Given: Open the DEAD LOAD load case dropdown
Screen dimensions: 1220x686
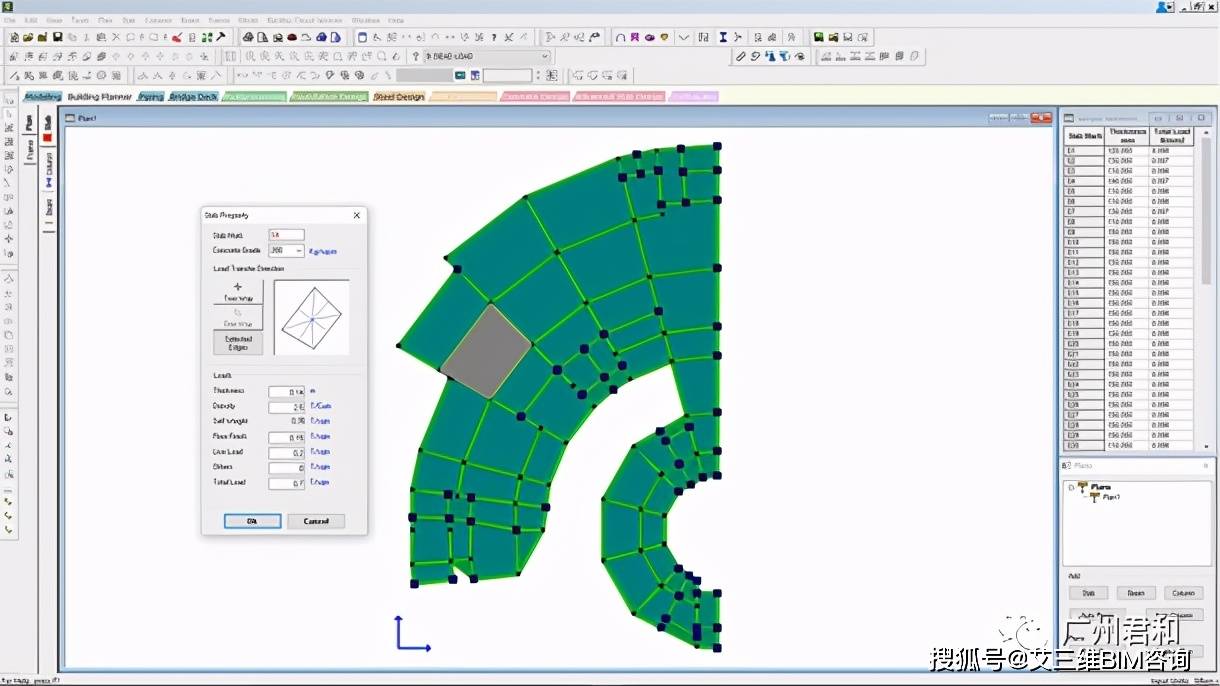Looking at the screenshot, I should point(544,56).
